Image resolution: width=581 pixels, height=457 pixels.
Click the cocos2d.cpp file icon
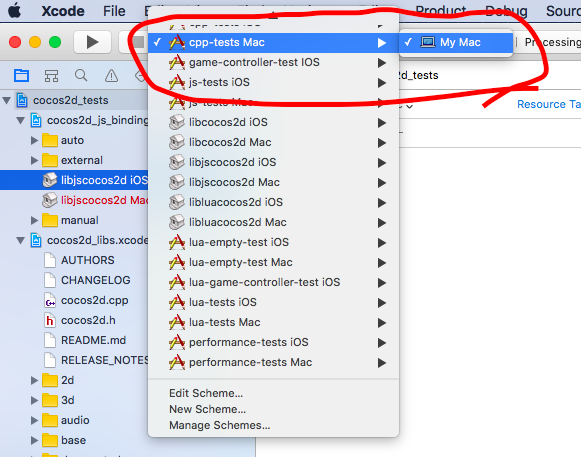[50, 300]
